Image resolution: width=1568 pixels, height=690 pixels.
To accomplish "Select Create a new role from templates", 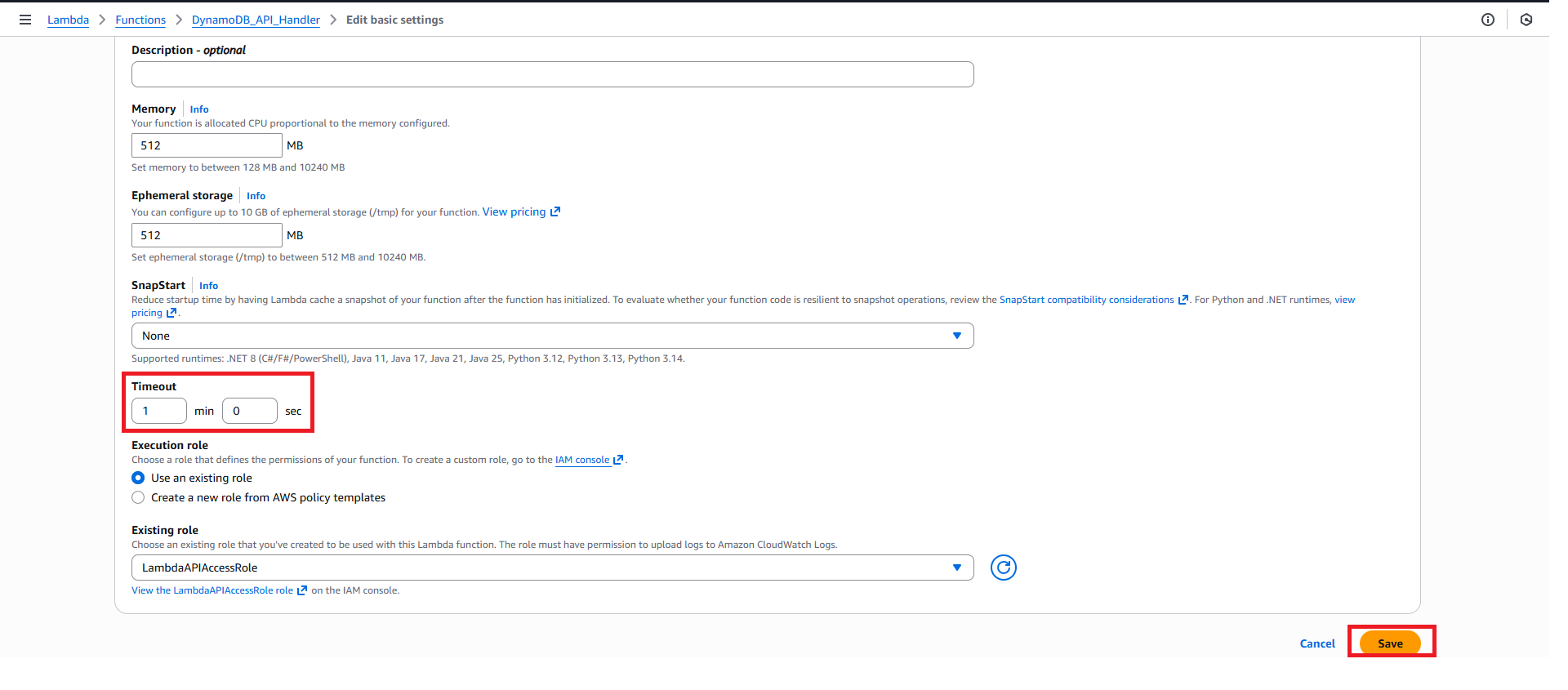I will (138, 498).
